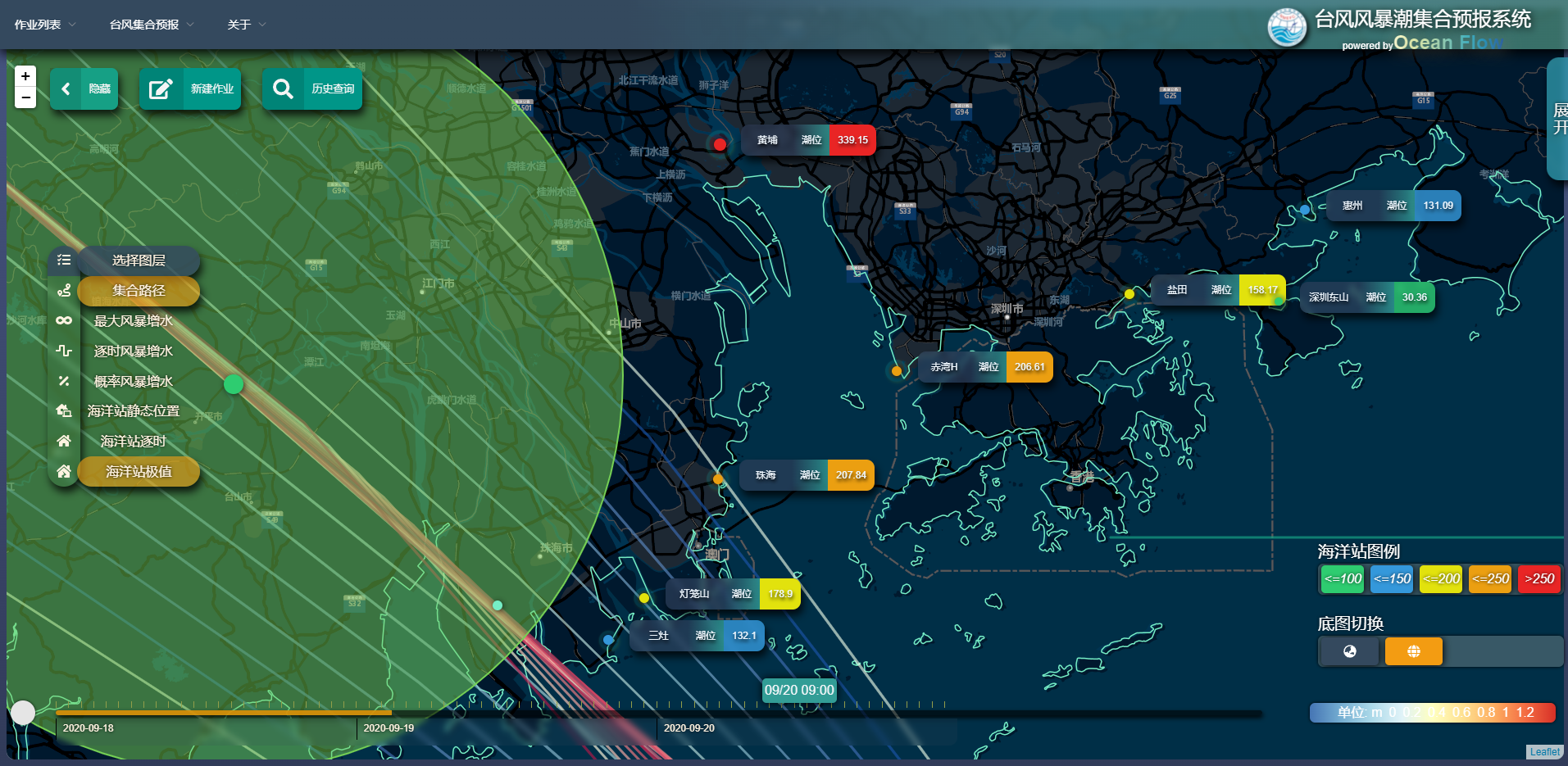Collapse the 选择图层 layer list header

(x=139, y=260)
